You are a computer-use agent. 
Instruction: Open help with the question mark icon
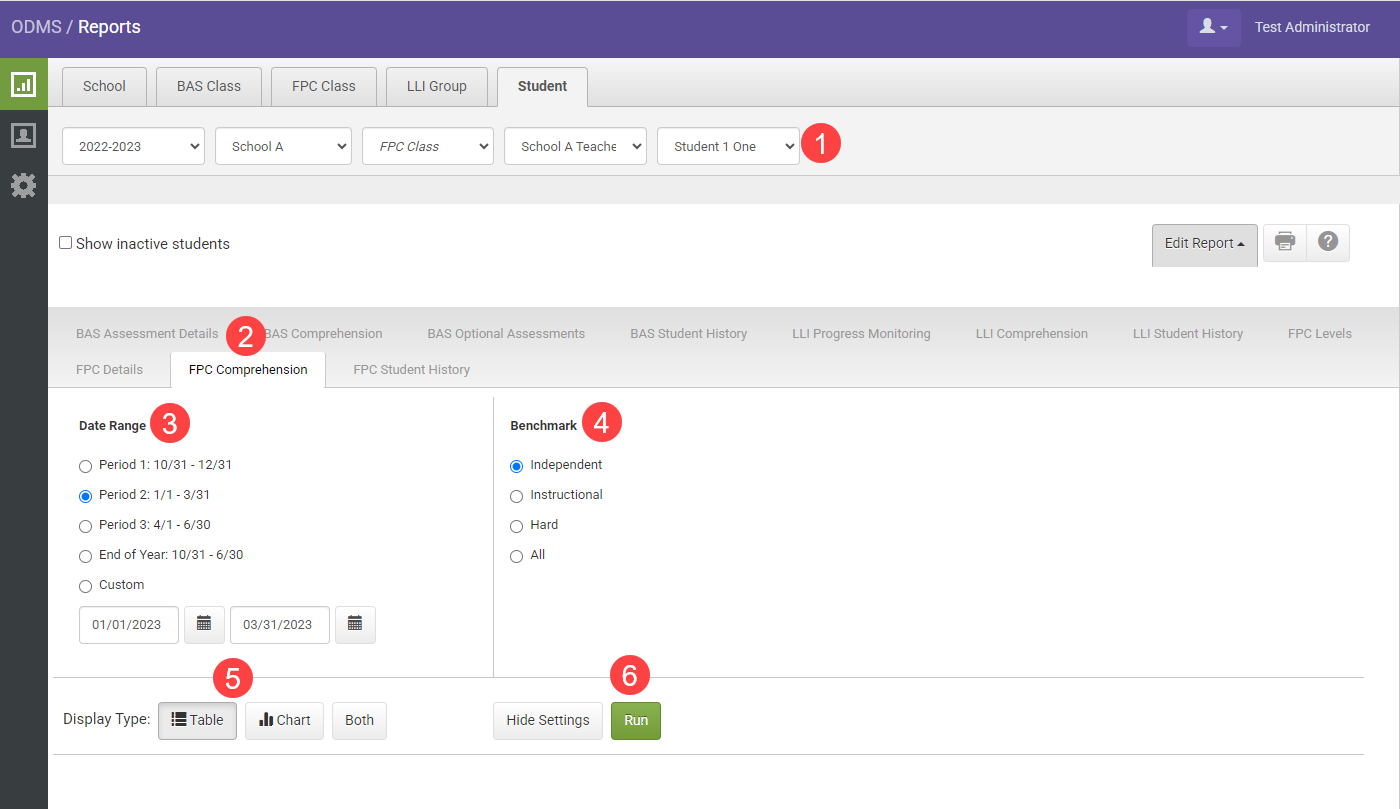[x=1328, y=243]
